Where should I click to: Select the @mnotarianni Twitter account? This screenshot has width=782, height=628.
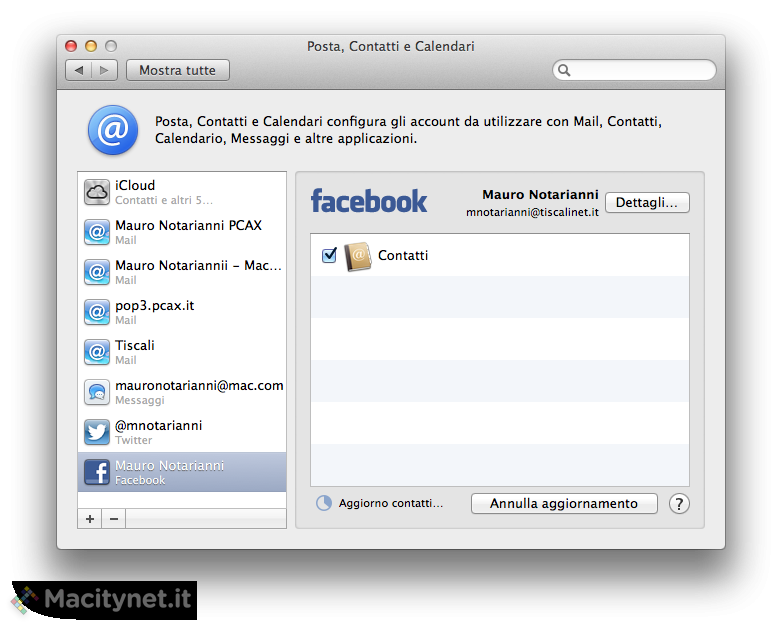[182, 432]
